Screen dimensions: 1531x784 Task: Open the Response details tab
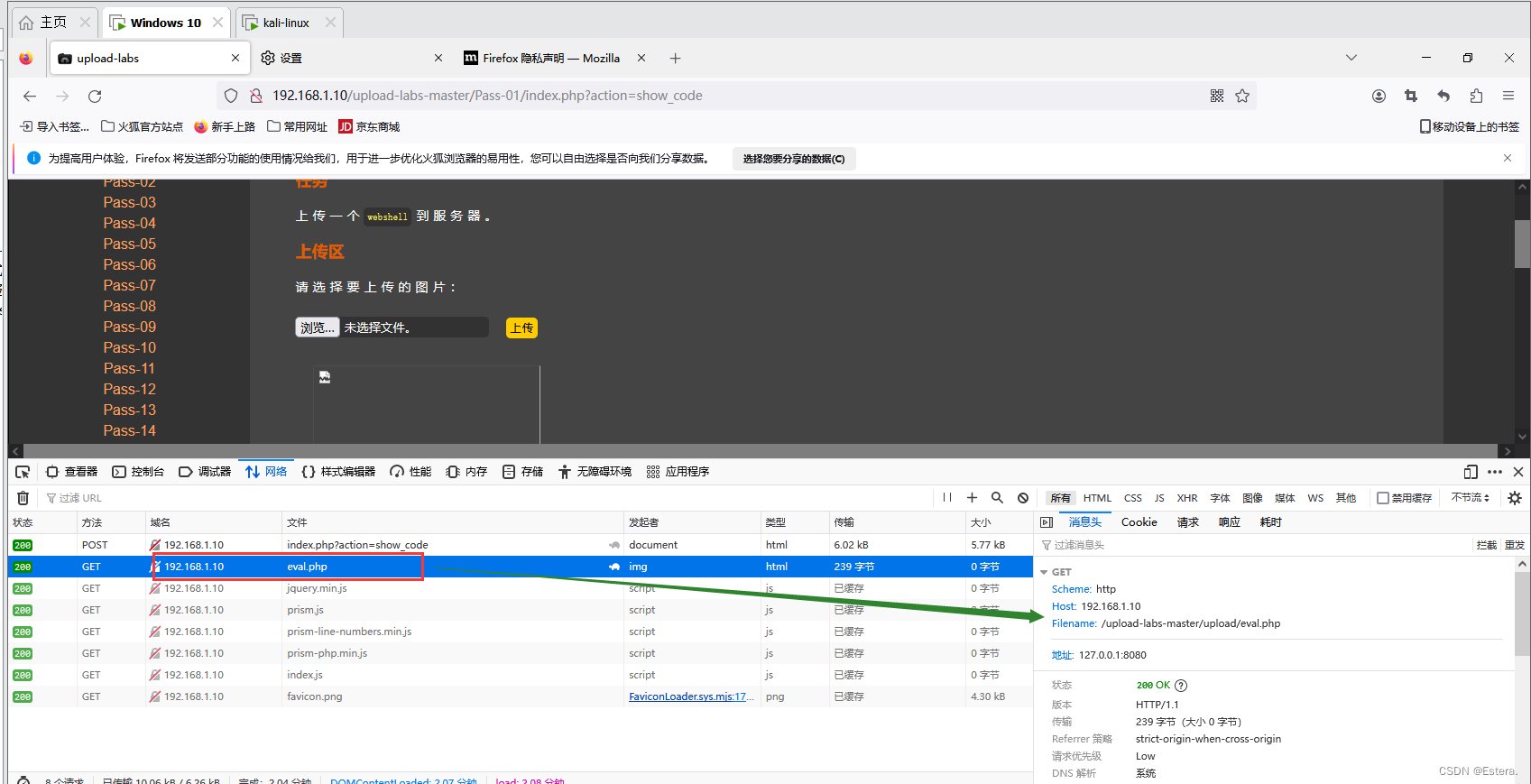click(1230, 522)
